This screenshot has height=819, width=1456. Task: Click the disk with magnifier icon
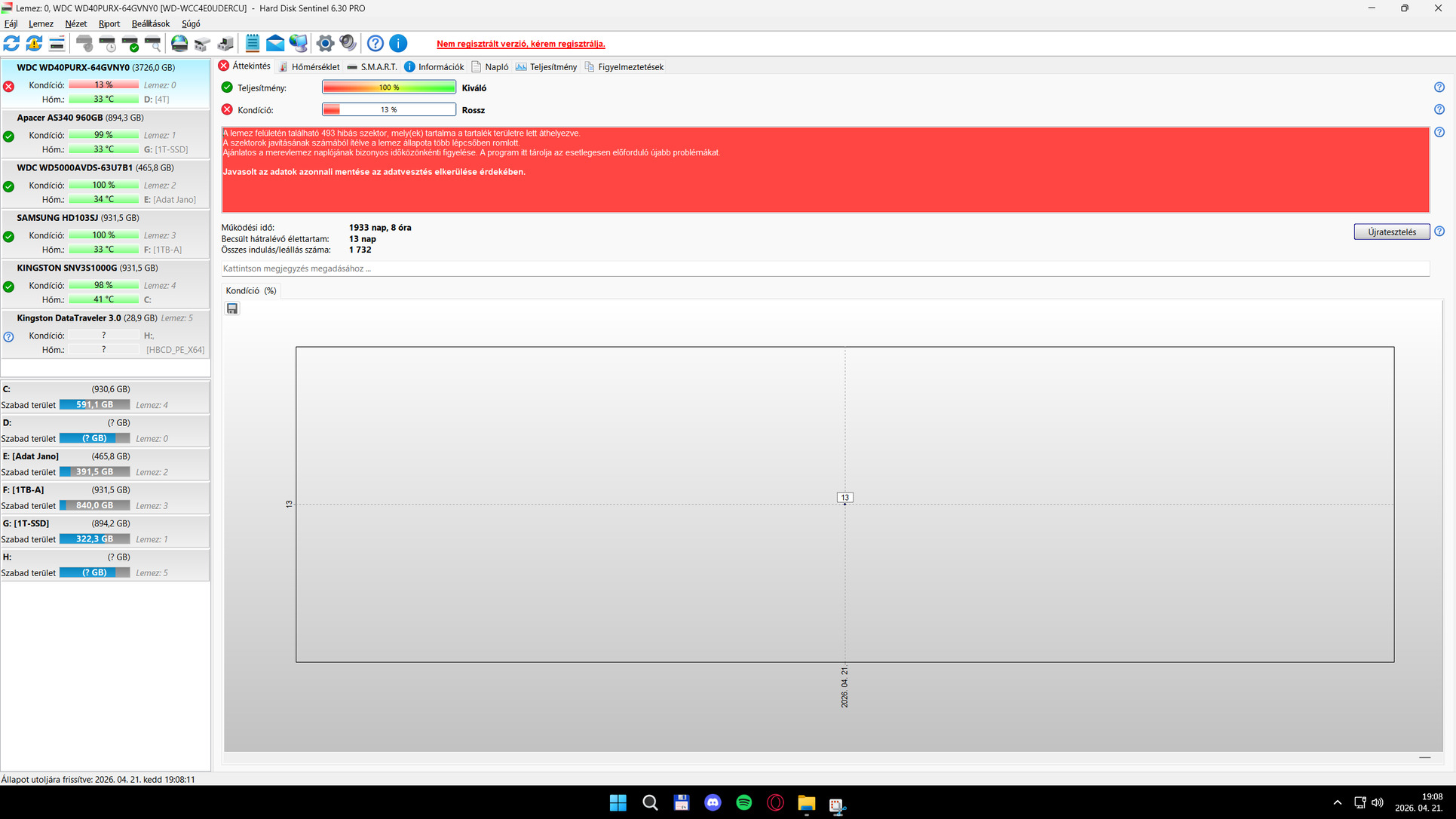[x=153, y=44]
